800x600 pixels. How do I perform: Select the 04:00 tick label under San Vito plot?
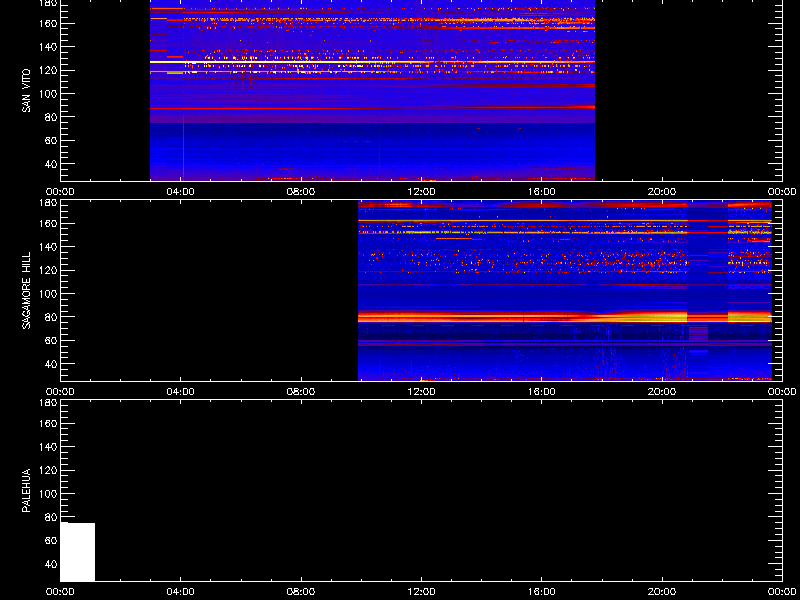point(181,192)
